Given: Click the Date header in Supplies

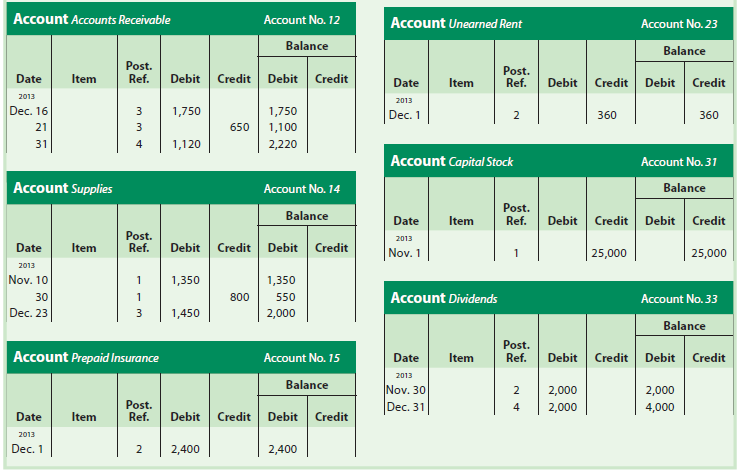Looking at the screenshot, I should (29, 248).
